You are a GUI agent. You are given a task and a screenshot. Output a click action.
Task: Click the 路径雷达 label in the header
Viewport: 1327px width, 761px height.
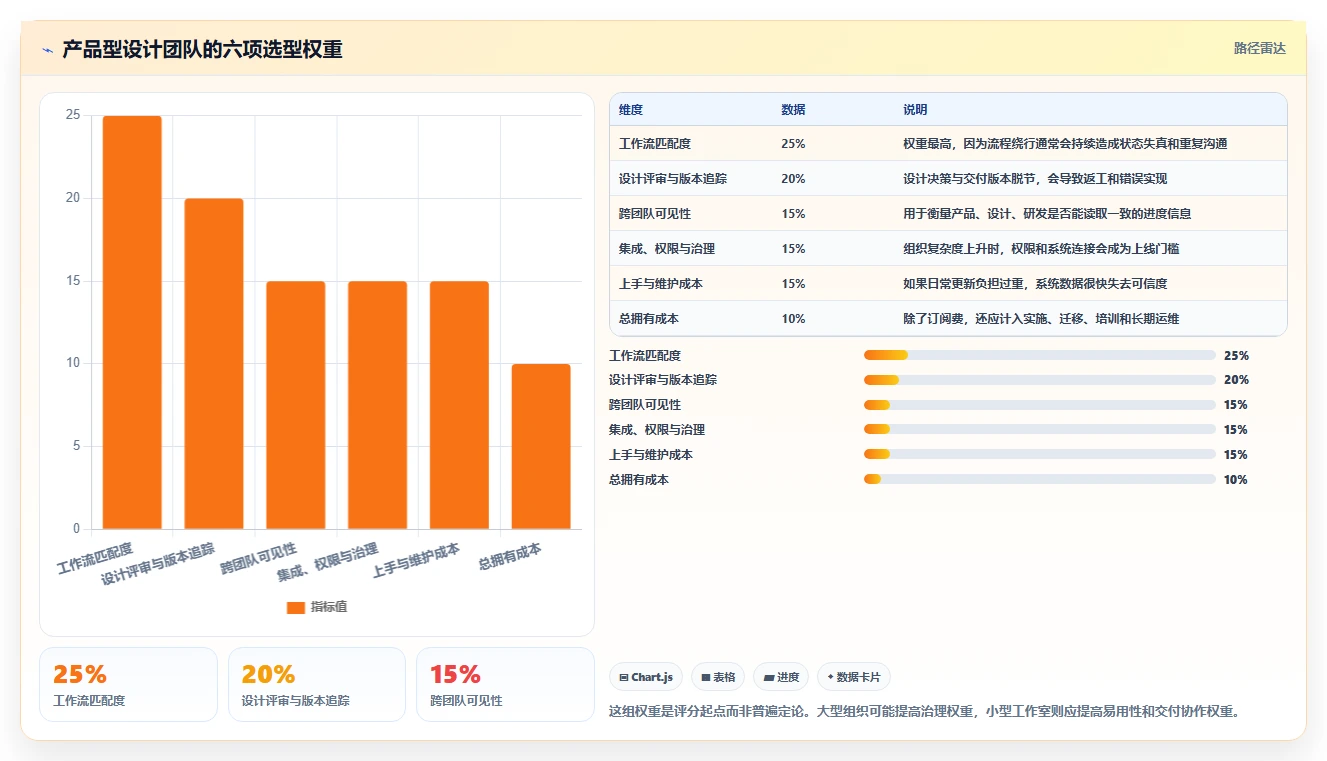pyautogui.click(x=1259, y=48)
